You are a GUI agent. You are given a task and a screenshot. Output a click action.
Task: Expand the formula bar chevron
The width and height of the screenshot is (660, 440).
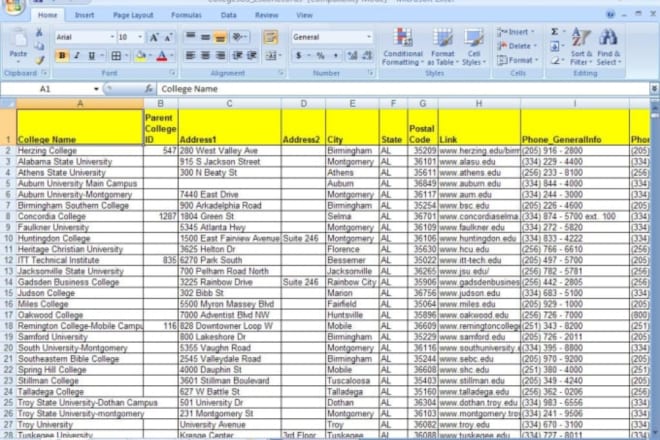click(654, 88)
